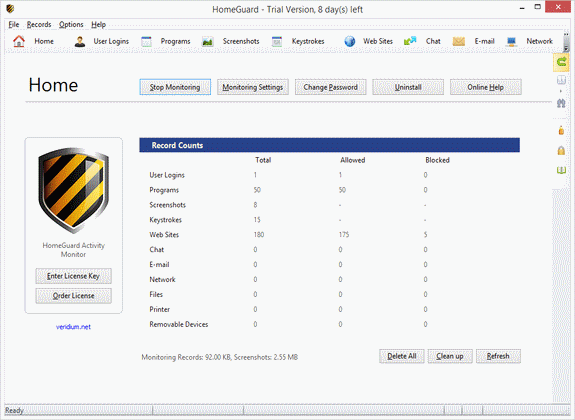Screen dimensions: 575x420
Task: Open the File menu
Action: [x=14, y=25]
